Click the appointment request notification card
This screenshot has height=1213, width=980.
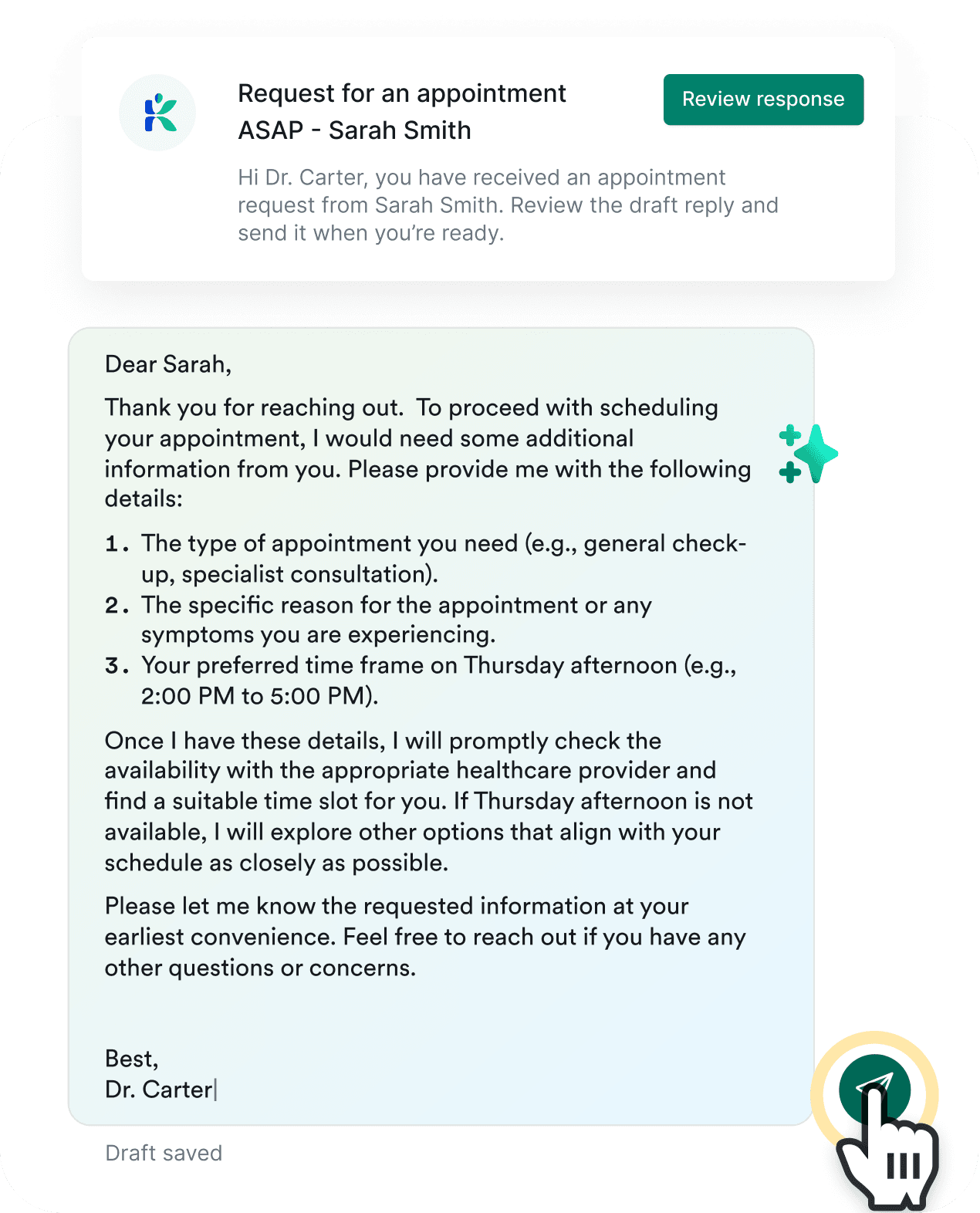pos(488,159)
